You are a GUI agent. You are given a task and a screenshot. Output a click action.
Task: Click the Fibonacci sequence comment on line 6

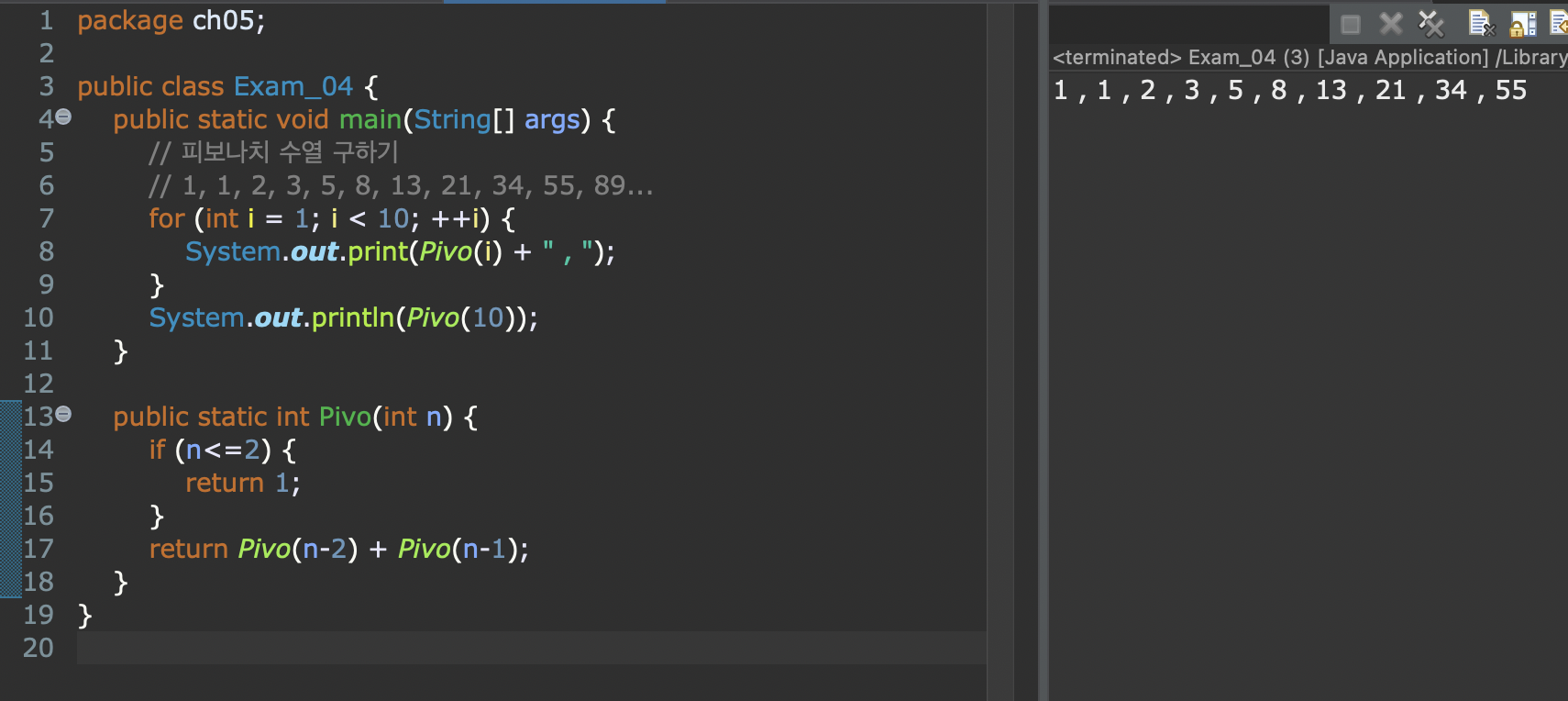click(402, 185)
